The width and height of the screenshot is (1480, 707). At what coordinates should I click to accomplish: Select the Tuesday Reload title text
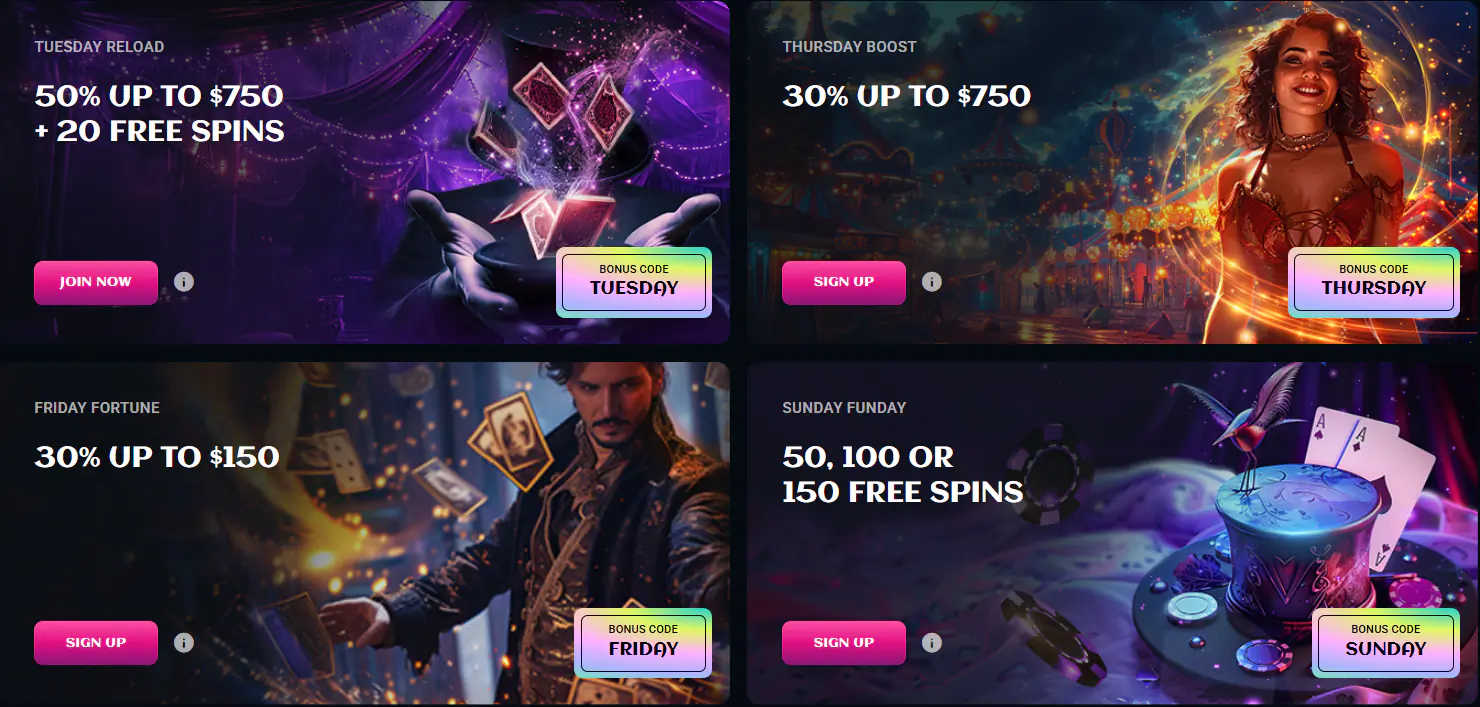tap(99, 47)
